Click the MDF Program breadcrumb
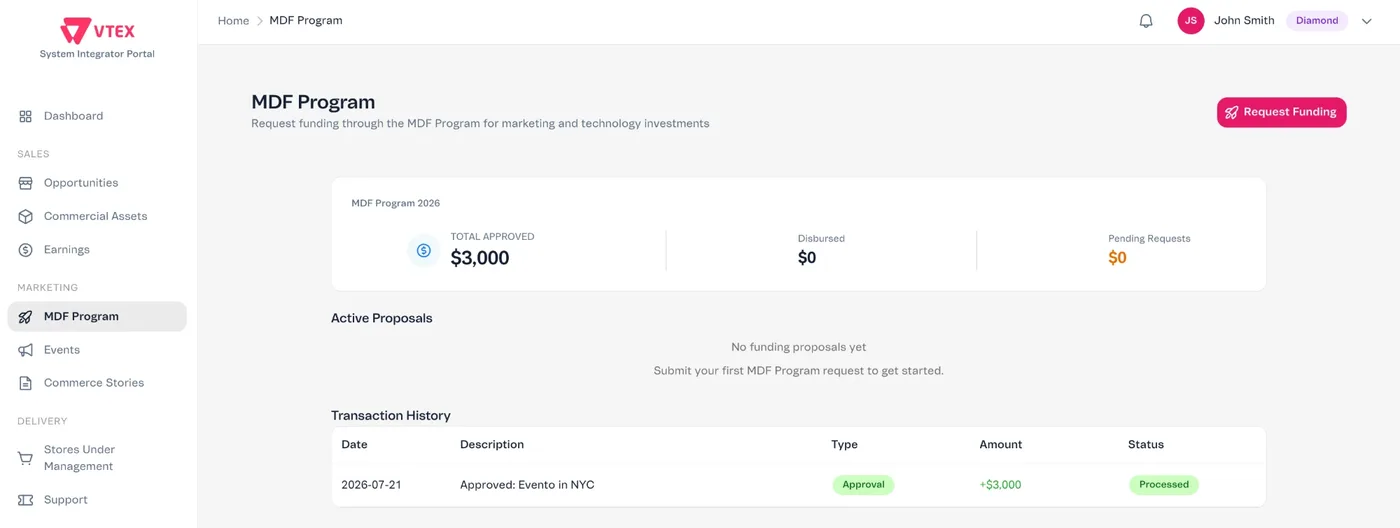This screenshot has width=1400, height=528. [306, 21]
